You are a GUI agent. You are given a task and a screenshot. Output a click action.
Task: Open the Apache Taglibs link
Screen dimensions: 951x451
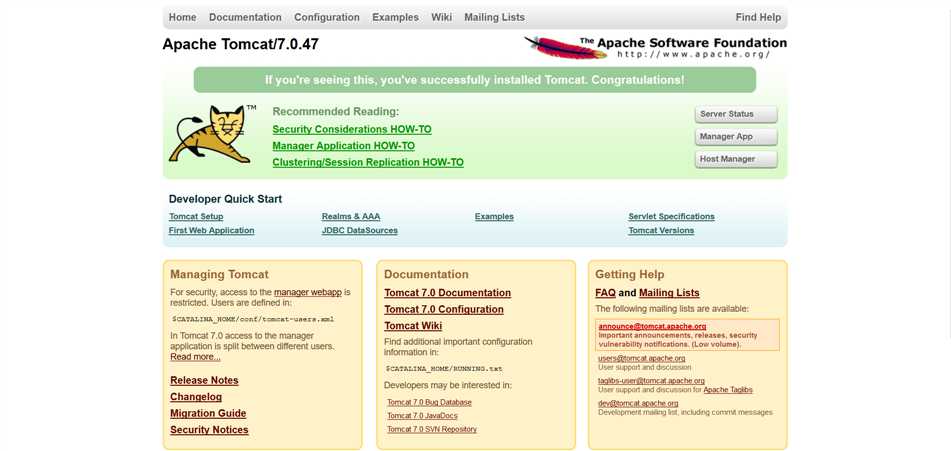coord(728,390)
